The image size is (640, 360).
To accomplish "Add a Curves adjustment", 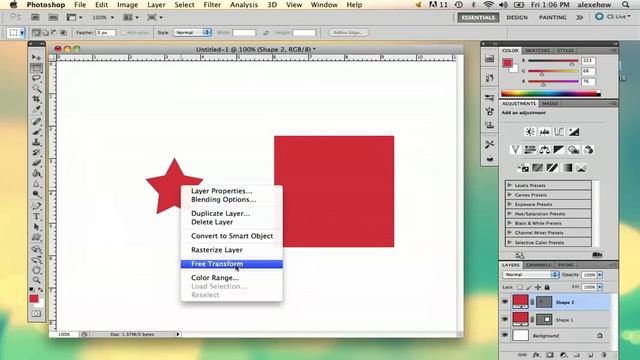I will tap(559, 132).
